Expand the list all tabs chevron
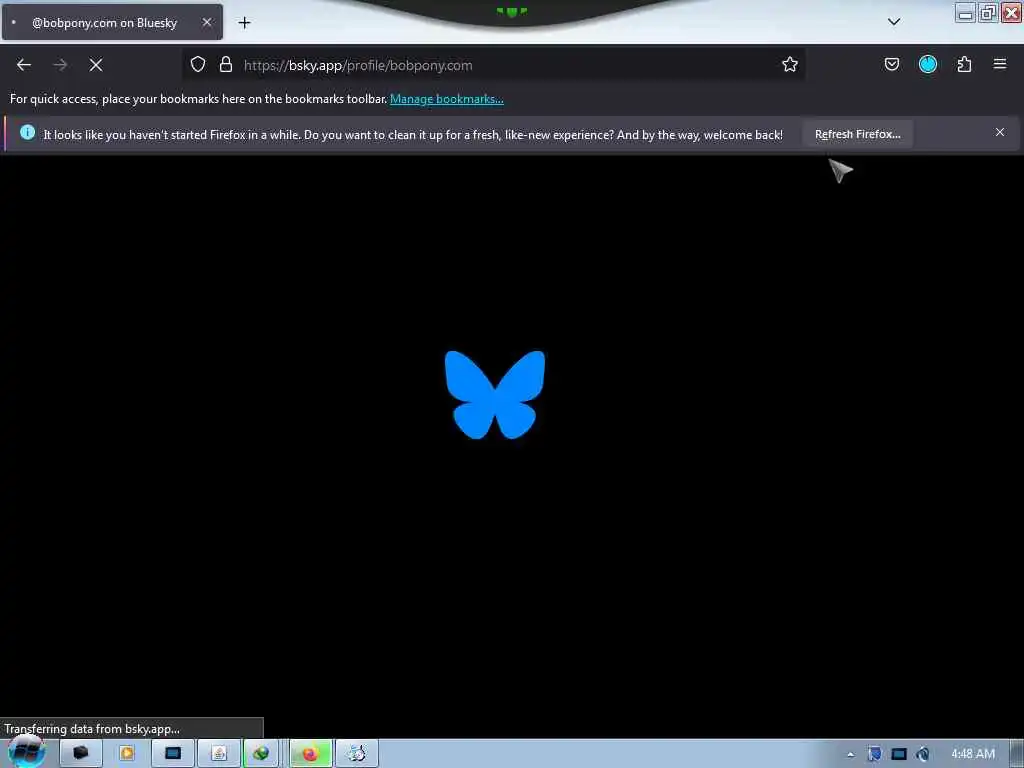 893,22
